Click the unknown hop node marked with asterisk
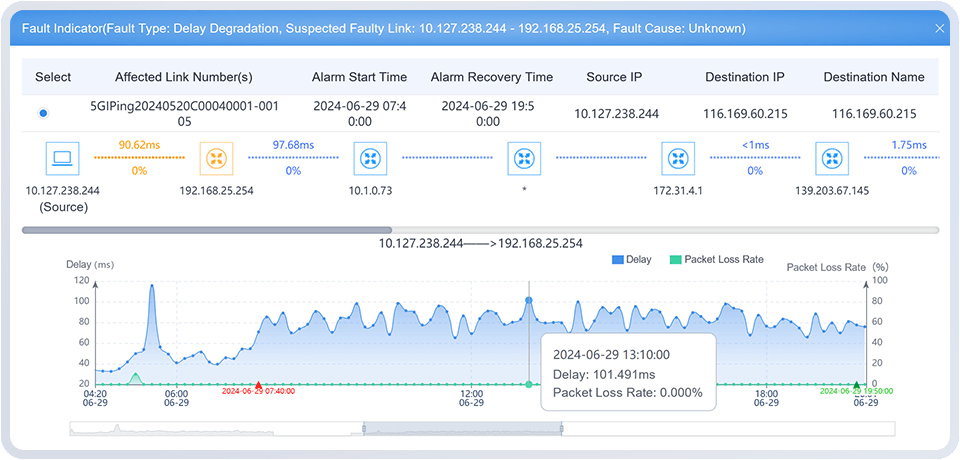Screen dimensions: 960x460 524,158
